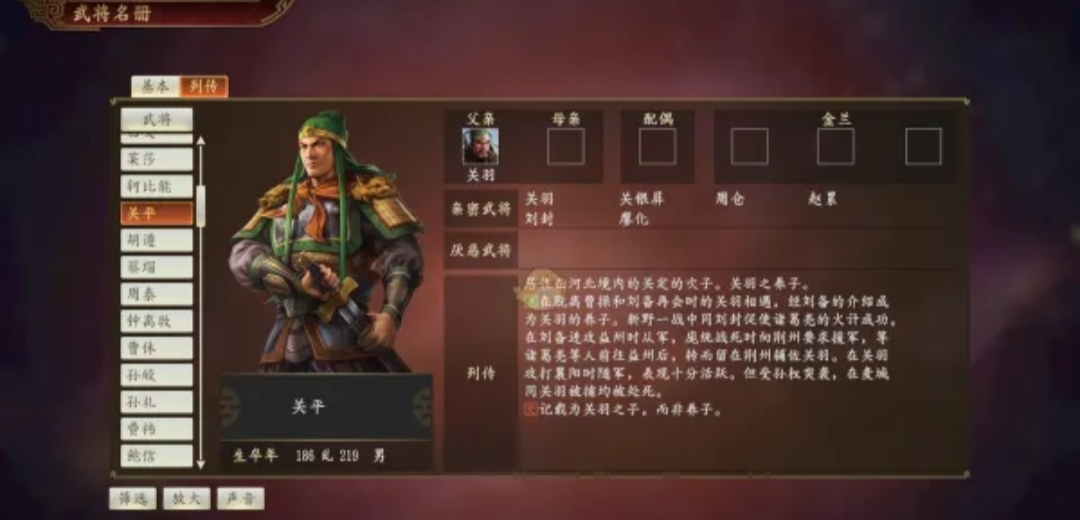Select 鲍信 in the officer list

[157, 455]
